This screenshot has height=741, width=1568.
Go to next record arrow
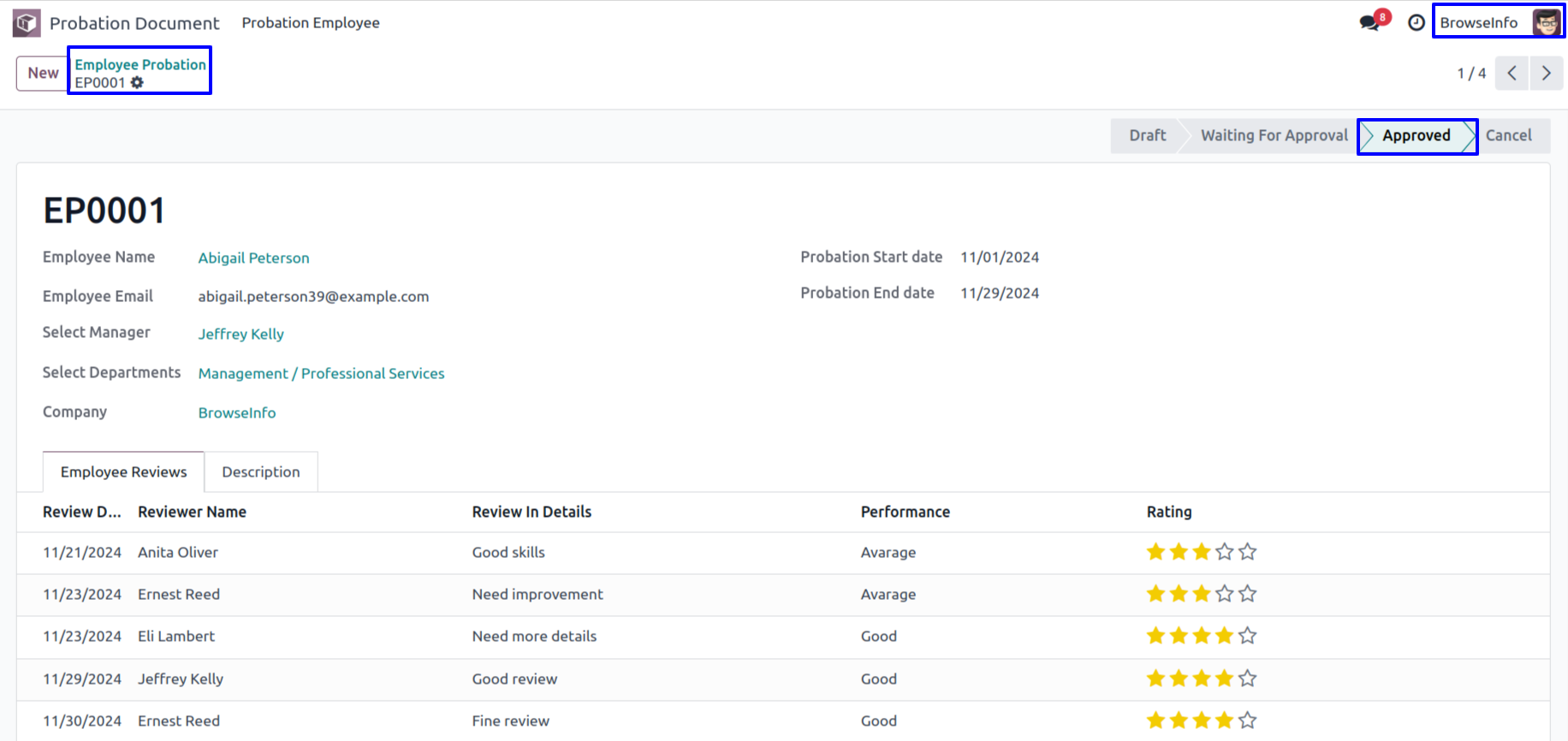pos(1547,73)
